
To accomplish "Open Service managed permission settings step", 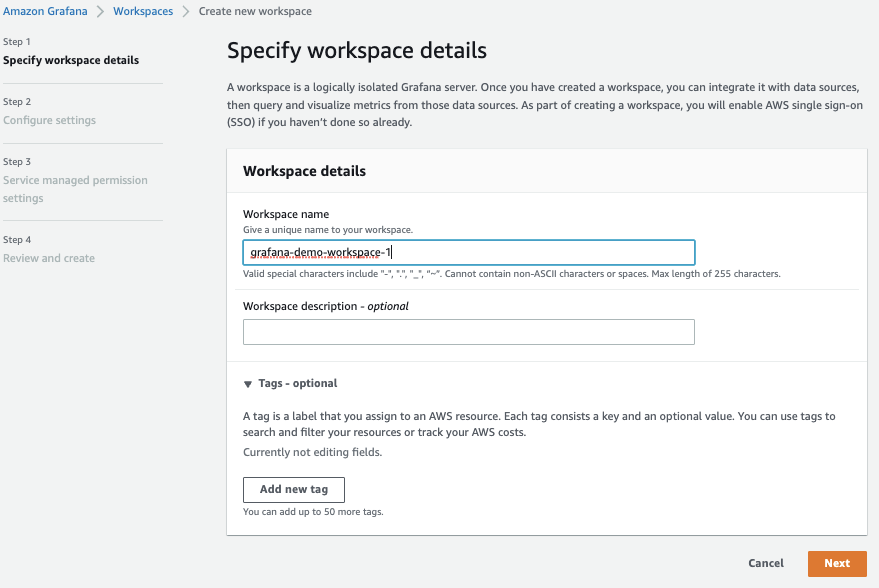I will click(75, 189).
